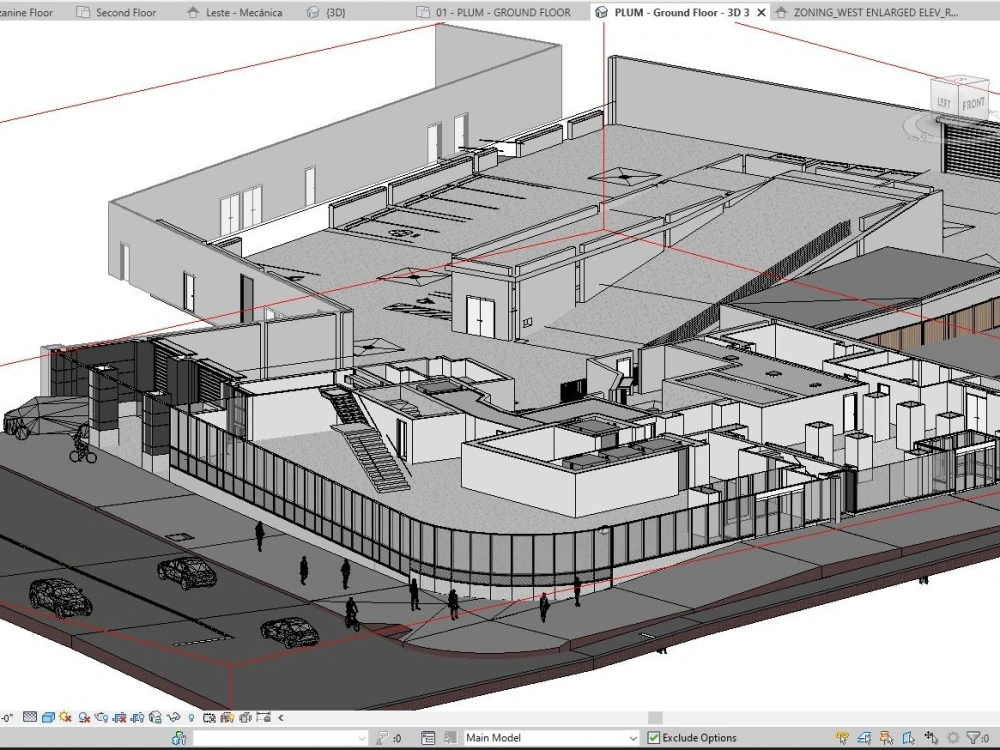Click the Temporary Hide/Isolate glasses icon
The width and height of the screenshot is (1000, 750).
(171, 717)
